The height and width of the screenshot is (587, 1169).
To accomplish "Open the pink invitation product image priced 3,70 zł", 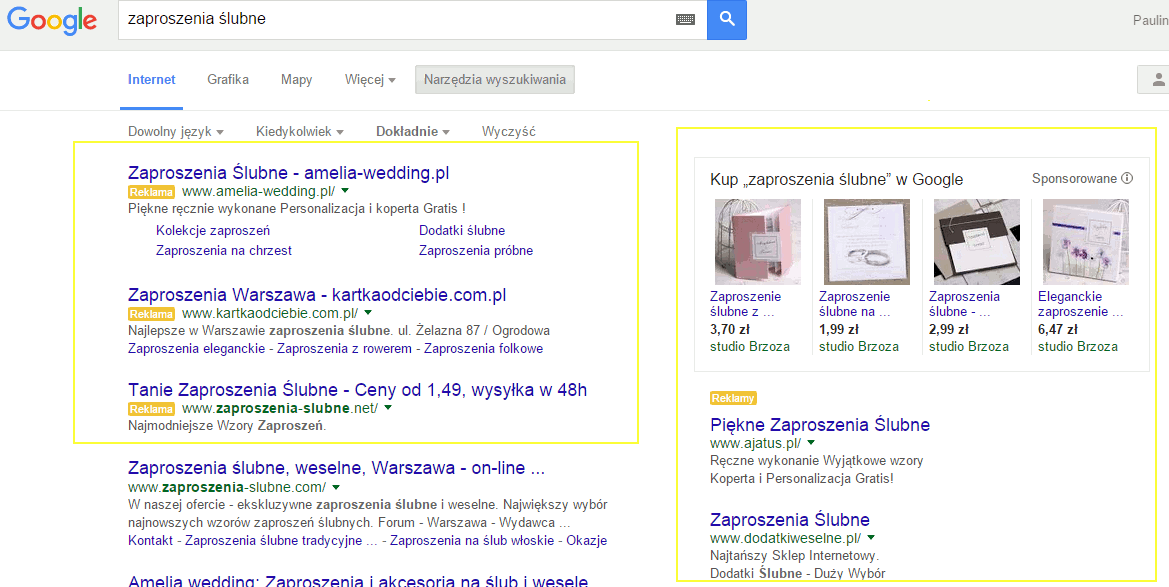I will click(x=758, y=242).
